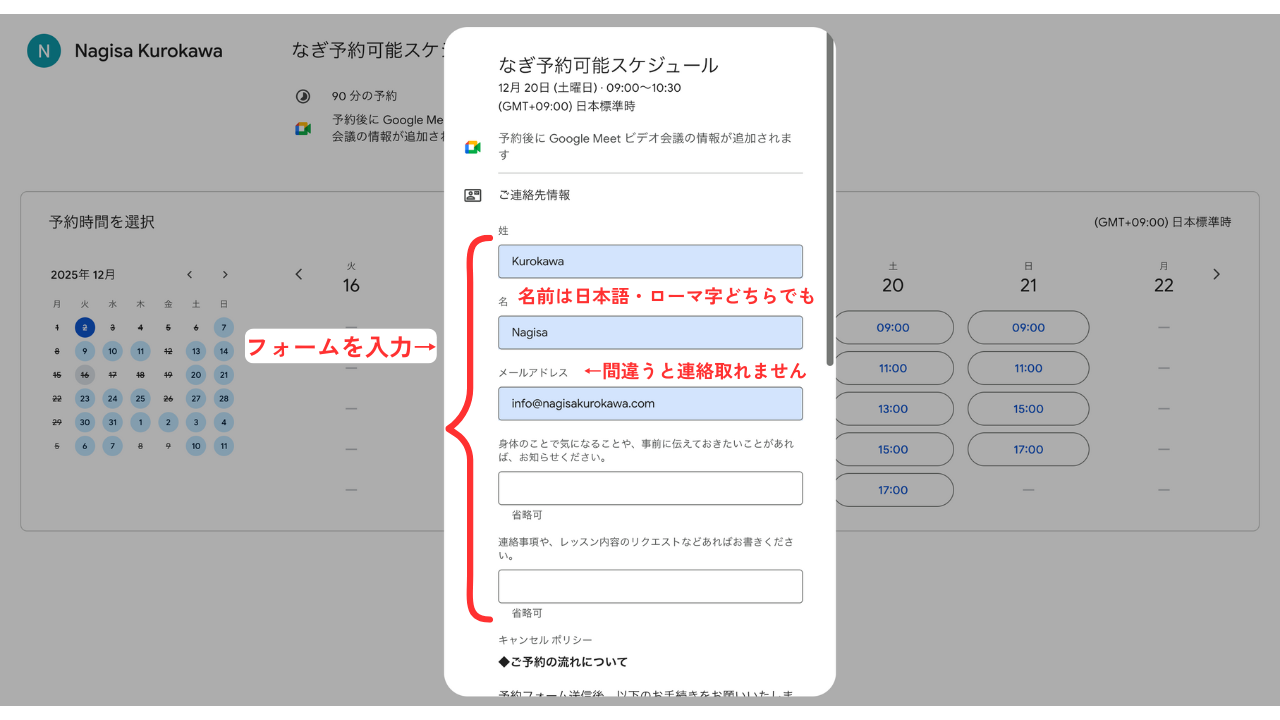Viewport: 1280px width, 720px height.
Task: Click the dialog's vertical scrollbar
Action: 829,200
